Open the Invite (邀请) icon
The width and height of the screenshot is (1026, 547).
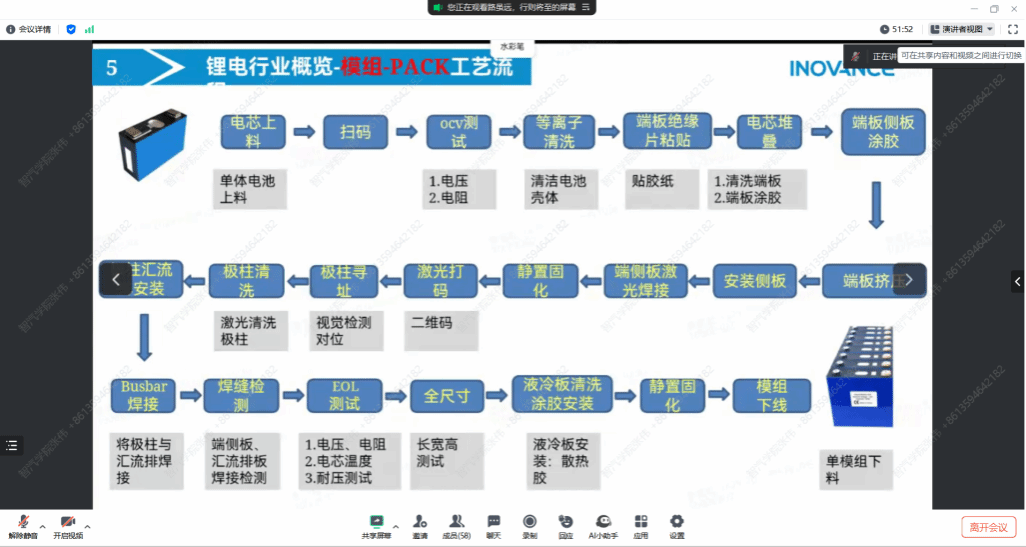click(420, 526)
